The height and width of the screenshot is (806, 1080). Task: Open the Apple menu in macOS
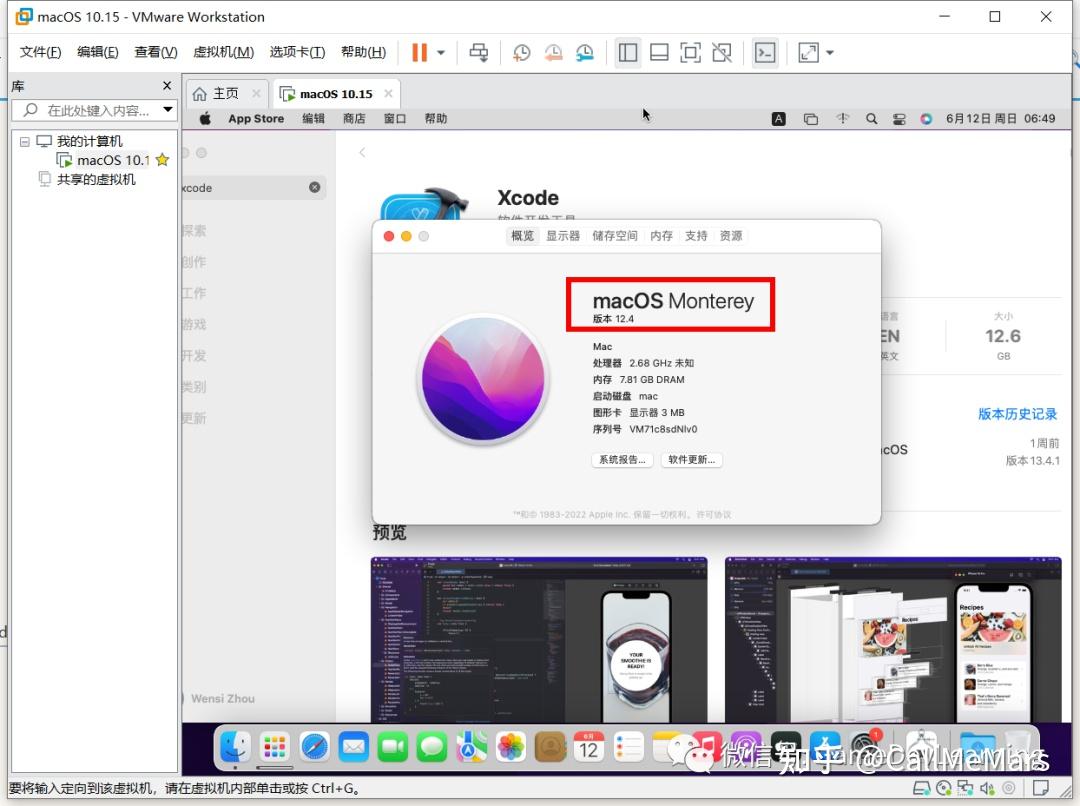tap(205, 118)
